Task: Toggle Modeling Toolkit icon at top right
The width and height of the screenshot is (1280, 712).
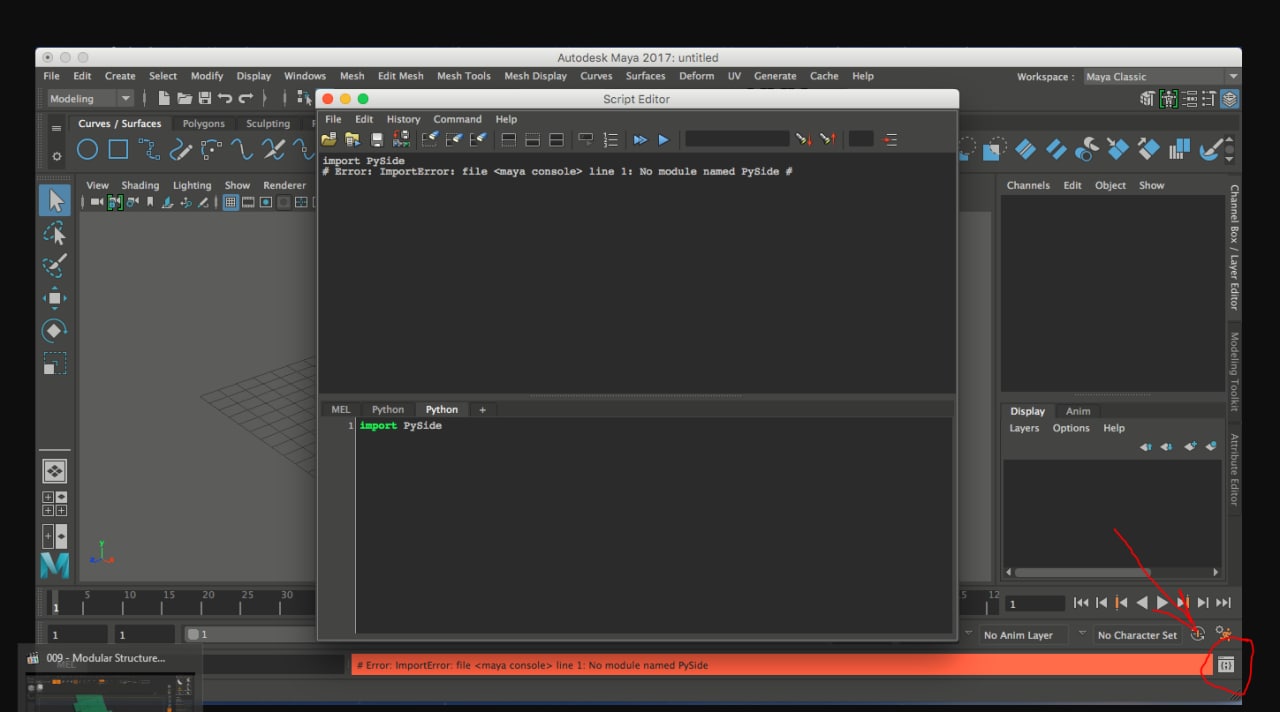Action: [x=1147, y=99]
